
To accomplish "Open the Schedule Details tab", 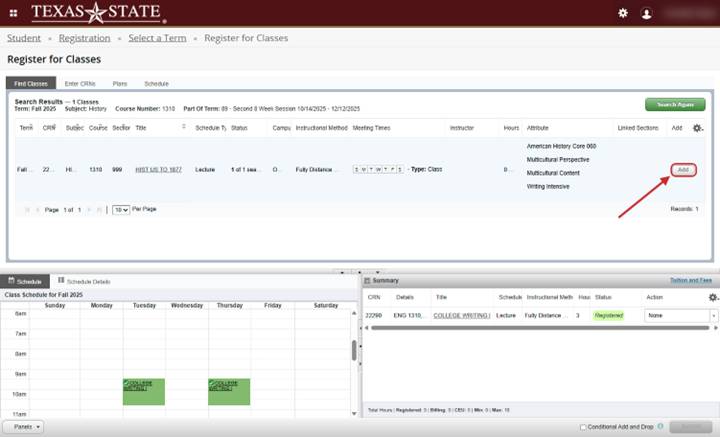I will pos(85,281).
